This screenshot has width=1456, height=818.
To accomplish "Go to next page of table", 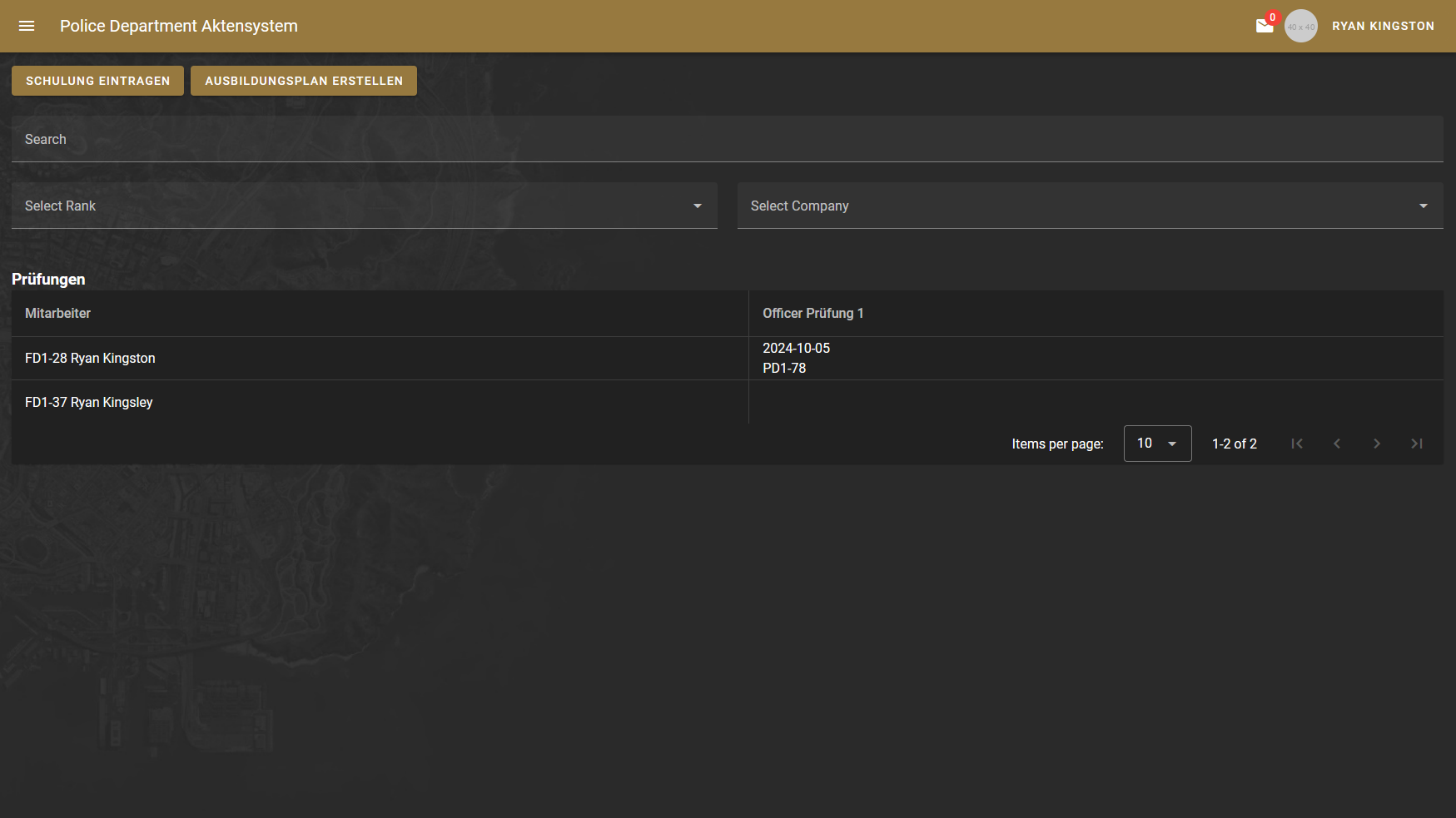I will tap(1377, 444).
